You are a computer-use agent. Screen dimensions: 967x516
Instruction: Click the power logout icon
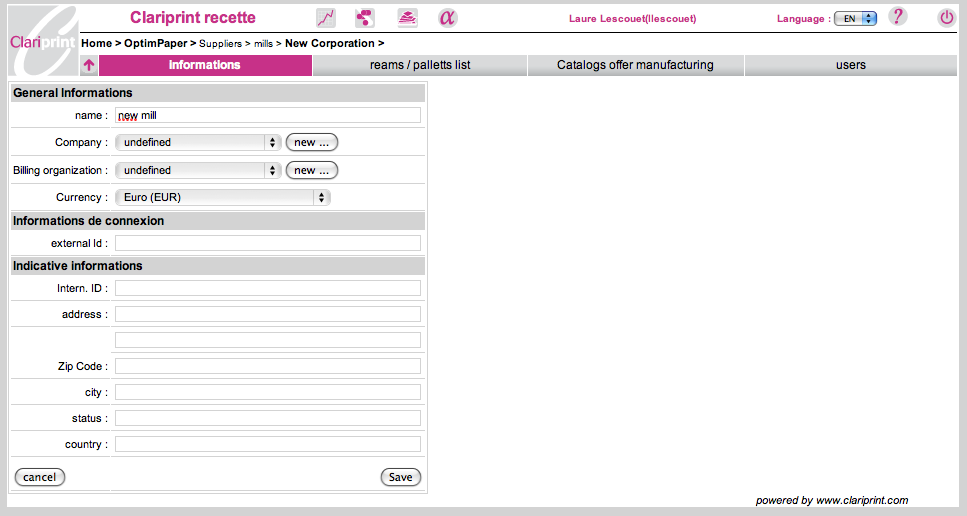[946, 18]
